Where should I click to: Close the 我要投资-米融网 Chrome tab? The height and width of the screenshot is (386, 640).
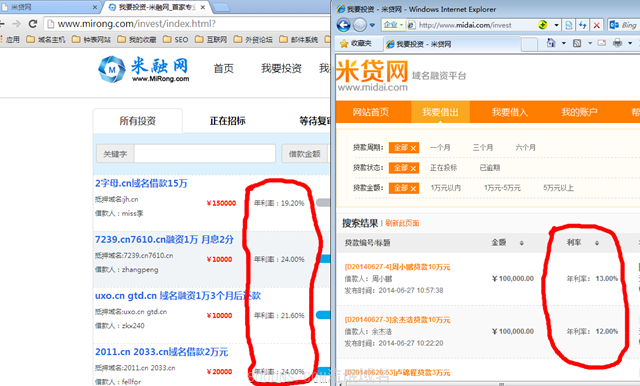pos(202,7)
